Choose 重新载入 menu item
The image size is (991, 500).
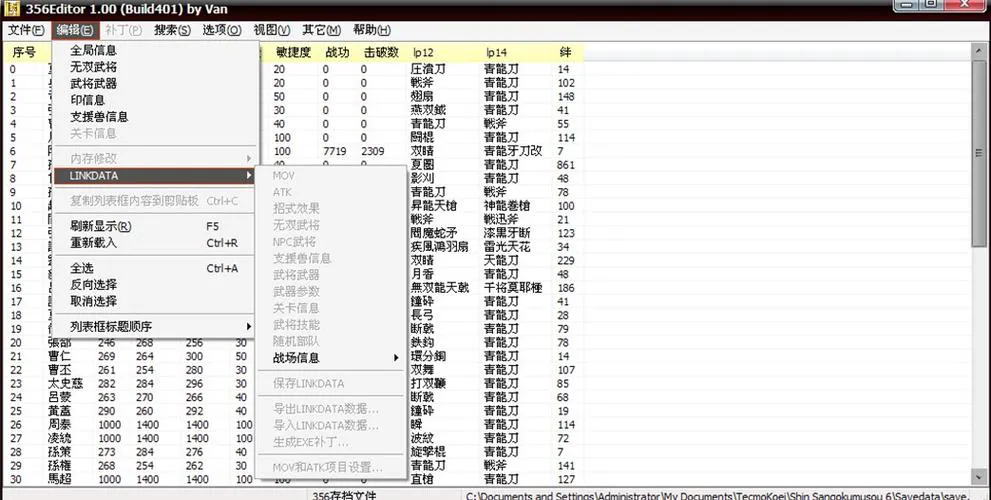click(x=156, y=243)
